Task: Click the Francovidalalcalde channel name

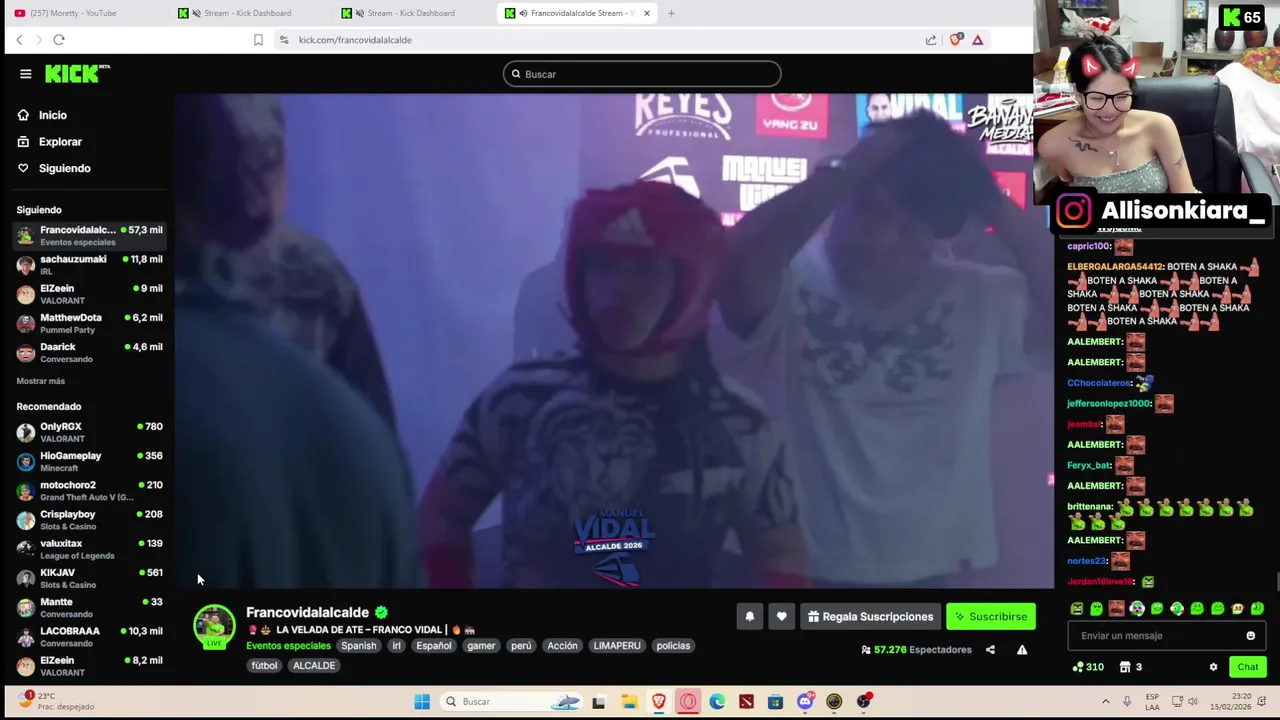Action: coord(307,612)
